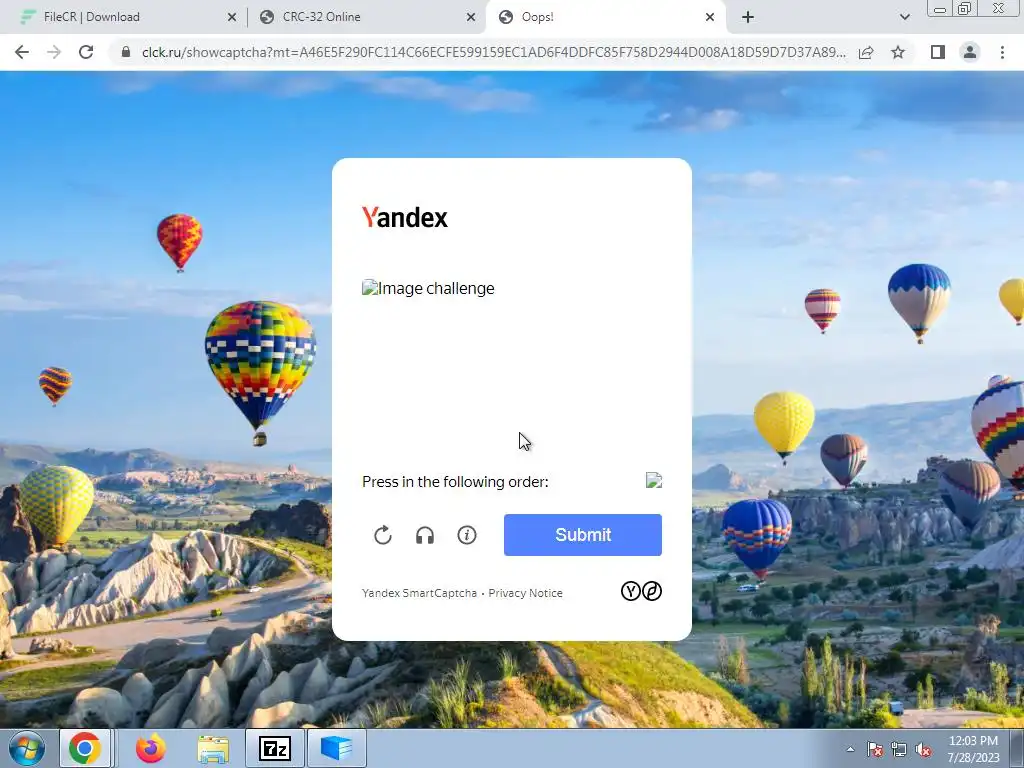Open Privacy Notice link

(x=525, y=593)
